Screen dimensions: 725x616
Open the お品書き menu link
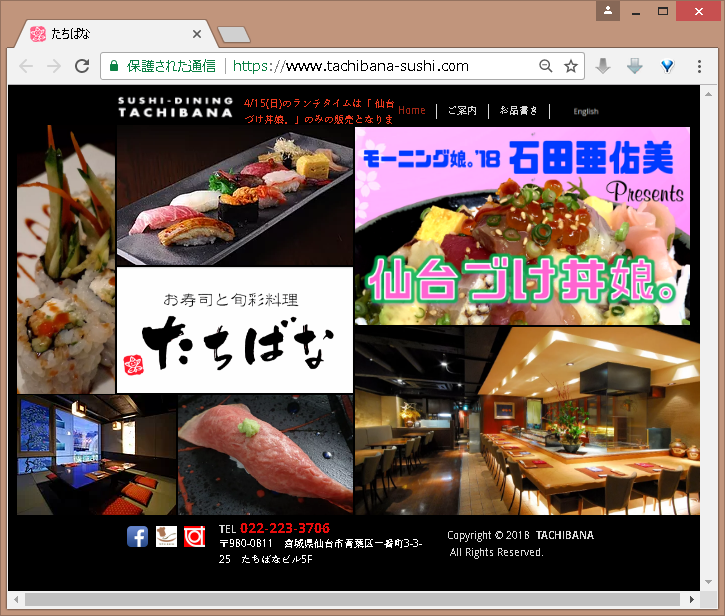(518, 111)
